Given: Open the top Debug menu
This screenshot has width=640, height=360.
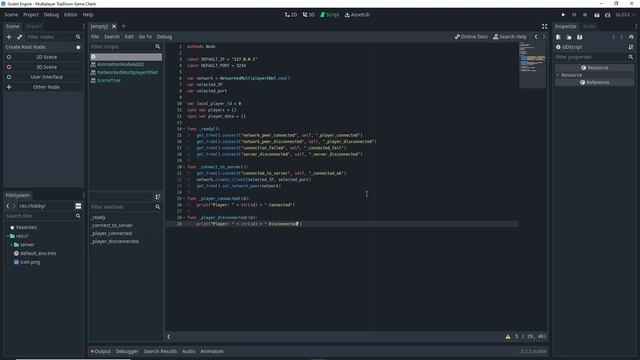Looking at the screenshot, I should pyautogui.click(x=51, y=15).
